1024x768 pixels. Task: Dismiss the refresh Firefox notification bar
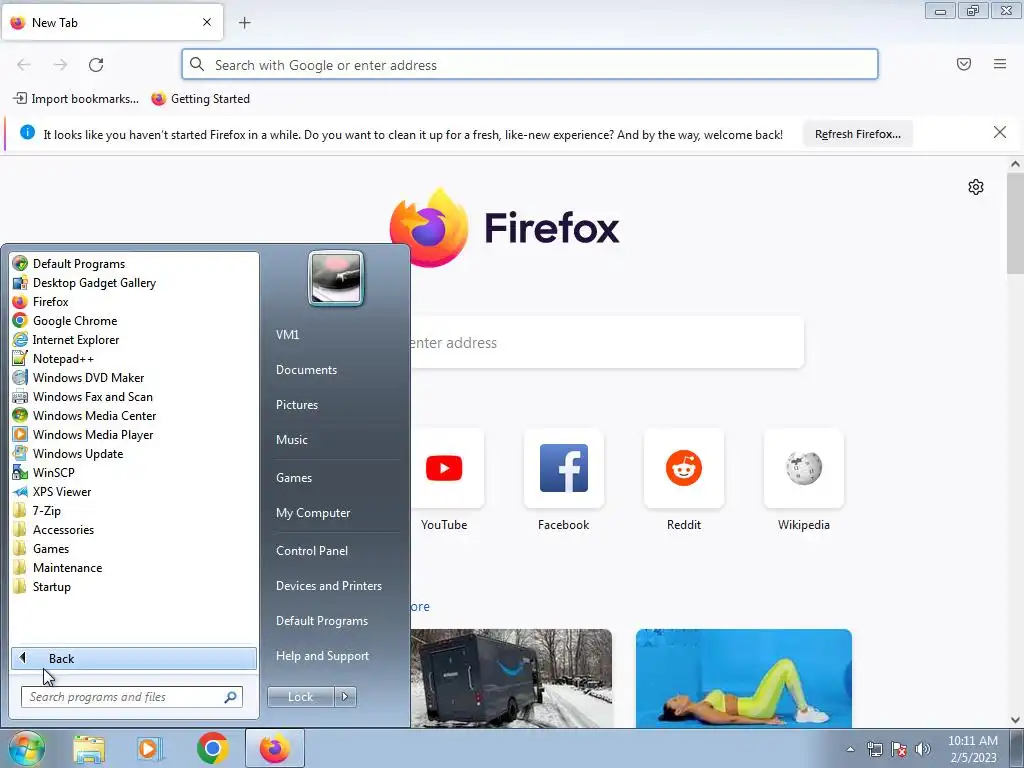pos(1000,133)
